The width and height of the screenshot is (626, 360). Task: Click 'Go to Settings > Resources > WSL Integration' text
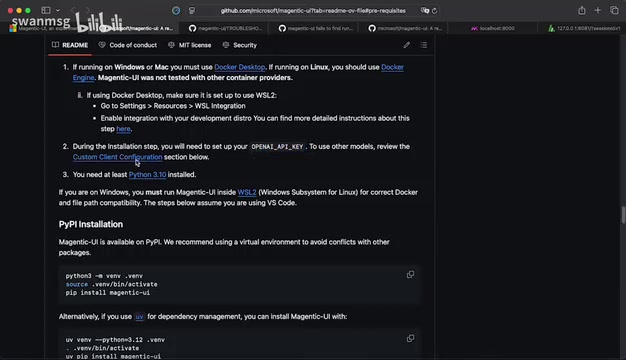pos(173,106)
